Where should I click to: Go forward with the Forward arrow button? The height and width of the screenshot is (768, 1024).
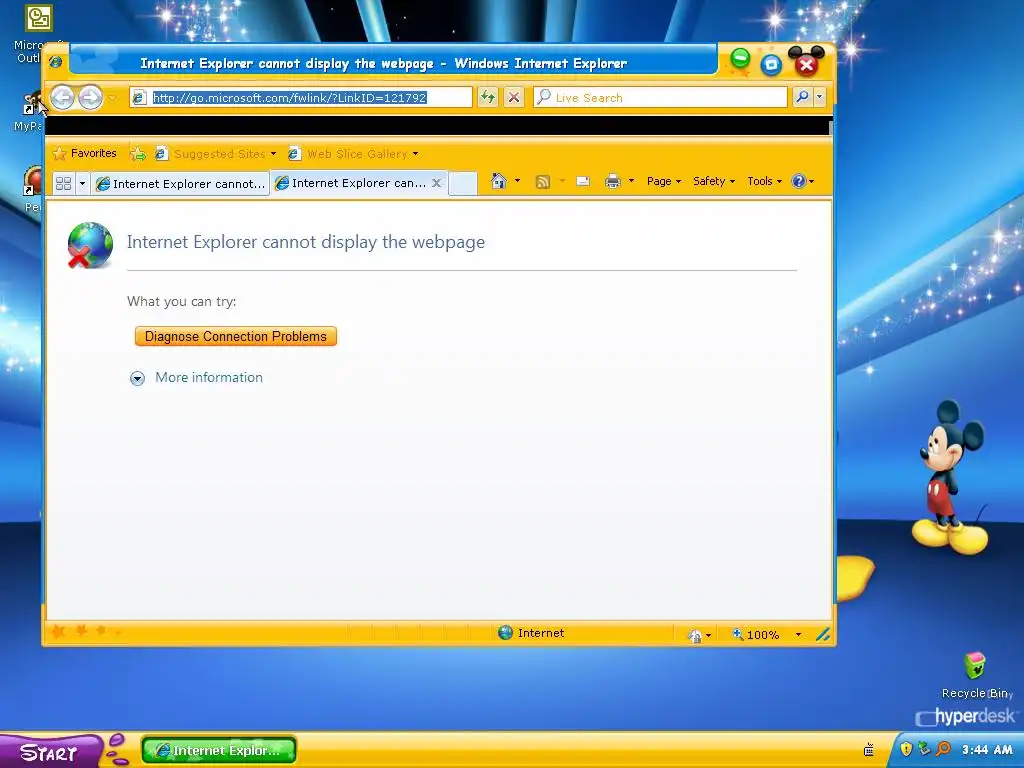(91, 98)
